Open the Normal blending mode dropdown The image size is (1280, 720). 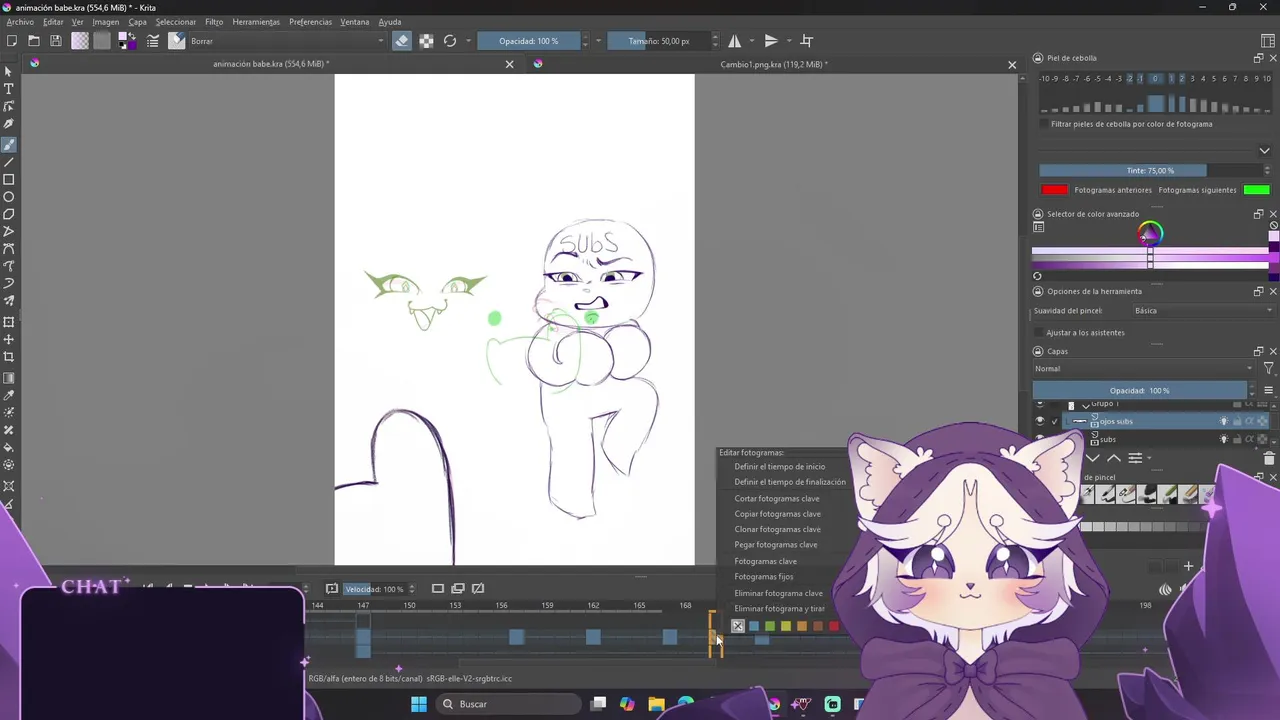point(1142,369)
